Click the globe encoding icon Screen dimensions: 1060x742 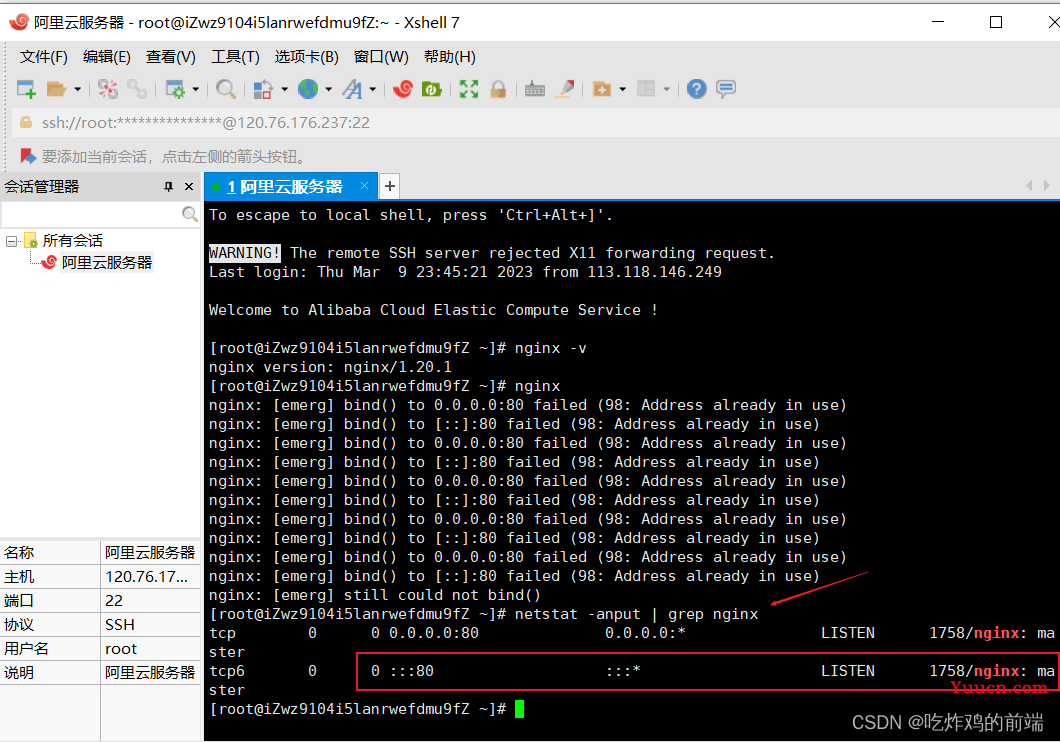[x=308, y=89]
